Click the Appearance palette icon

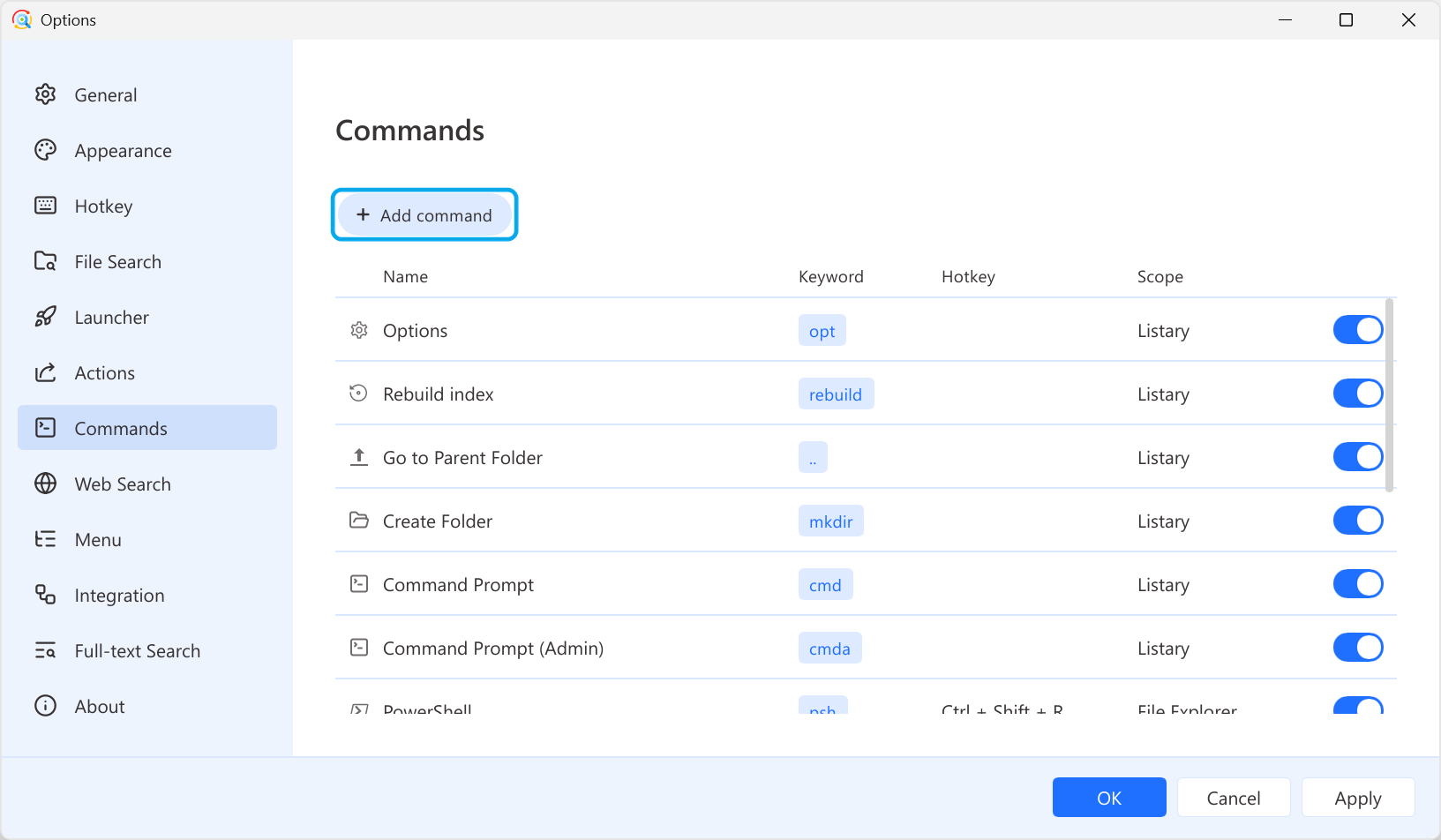click(x=45, y=150)
